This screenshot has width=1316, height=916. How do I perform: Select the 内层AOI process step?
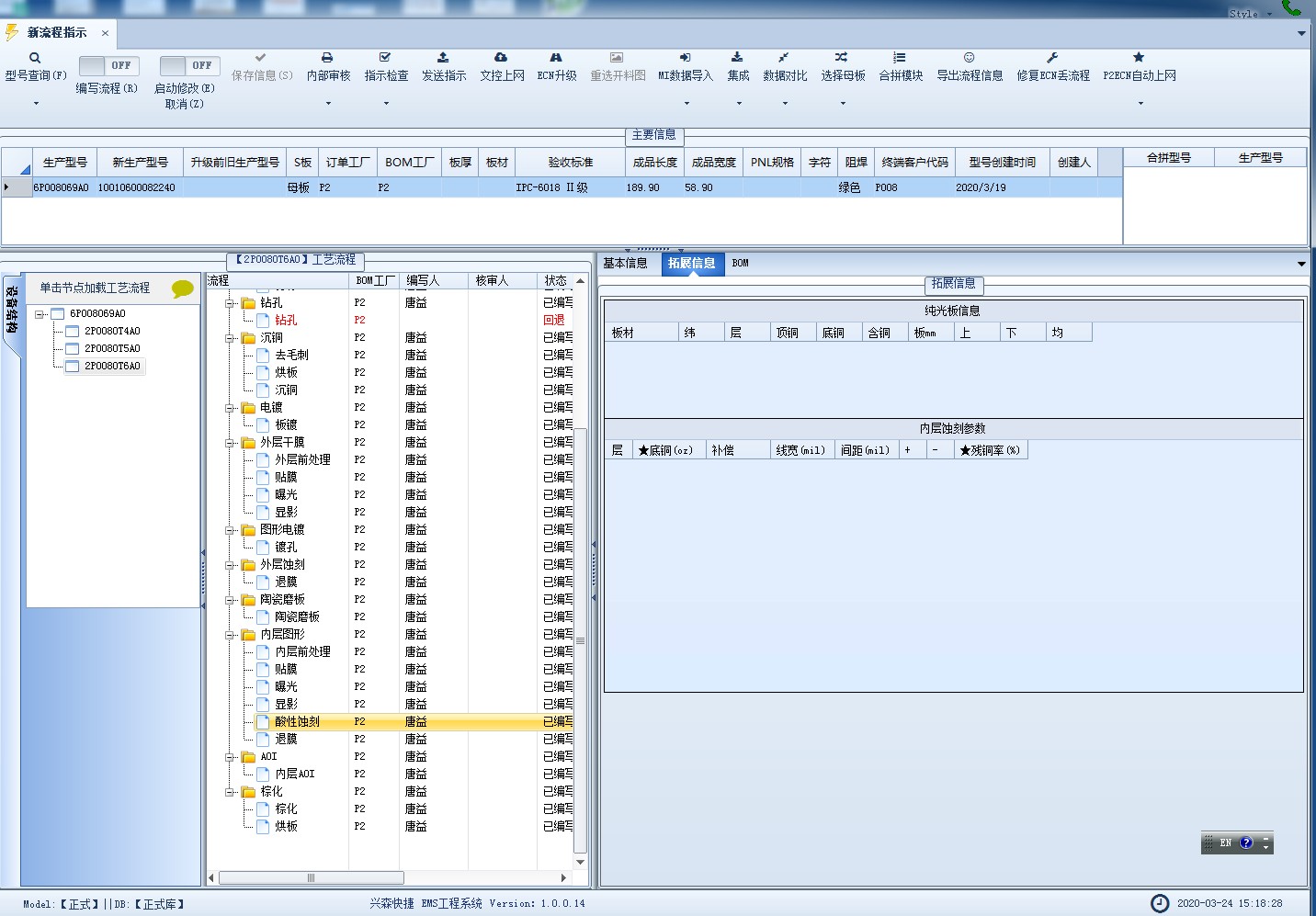pyautogui.click(x=295, y=775)
